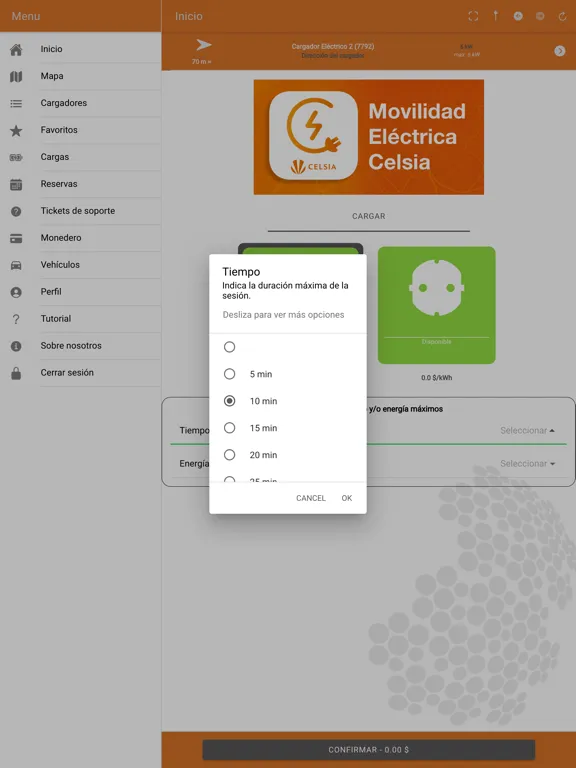
Task: Click the Sobre nosotros label
Action: pos(71,345)
